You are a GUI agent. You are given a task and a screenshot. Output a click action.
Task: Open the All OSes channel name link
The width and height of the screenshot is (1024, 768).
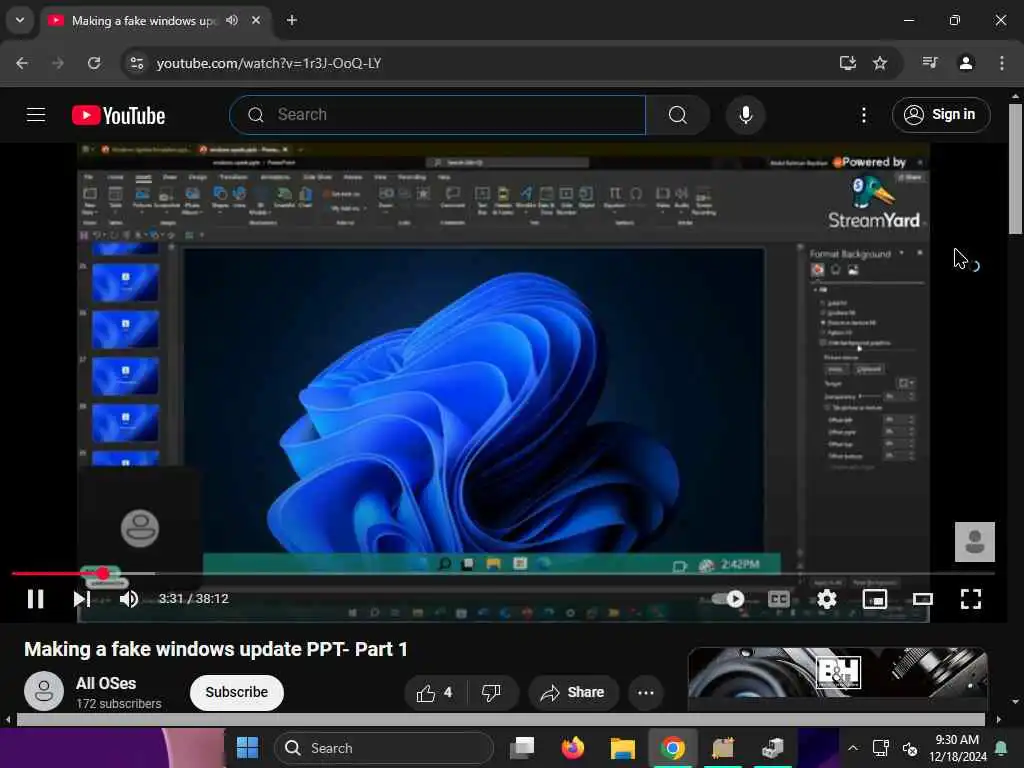[x=106, y=683]
